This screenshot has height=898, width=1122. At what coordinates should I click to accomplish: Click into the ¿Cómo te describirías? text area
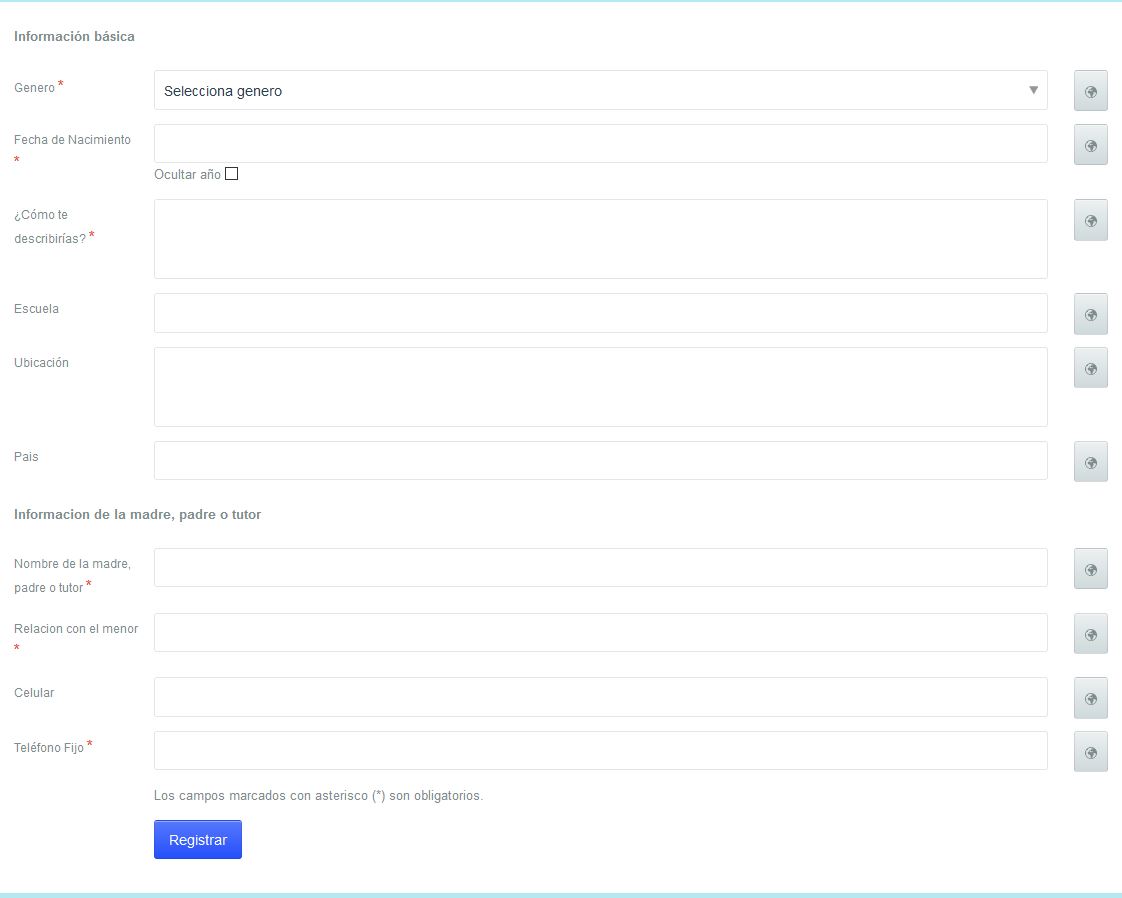click(600, 239)
